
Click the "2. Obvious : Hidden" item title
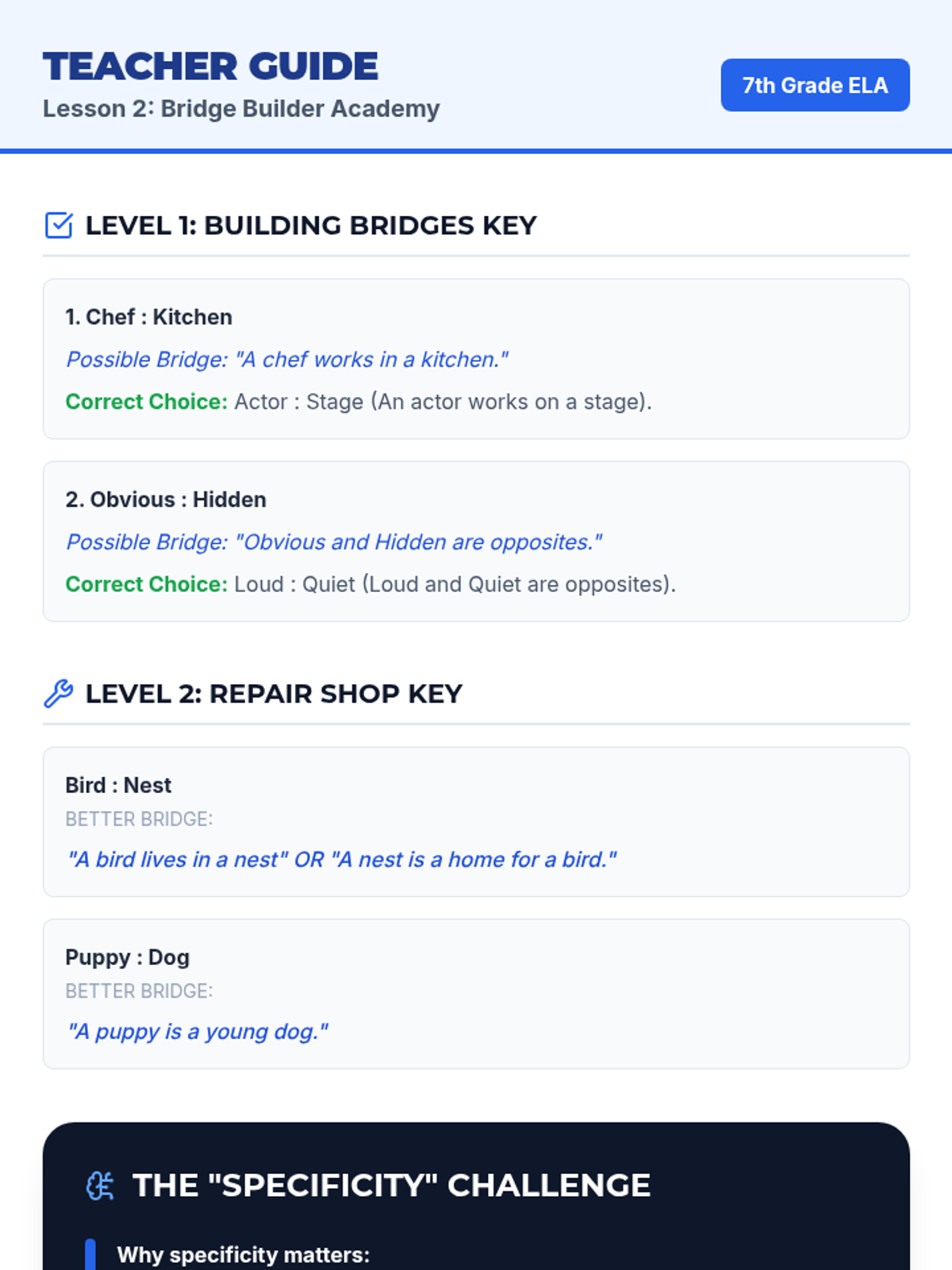[x=166, y=499]
